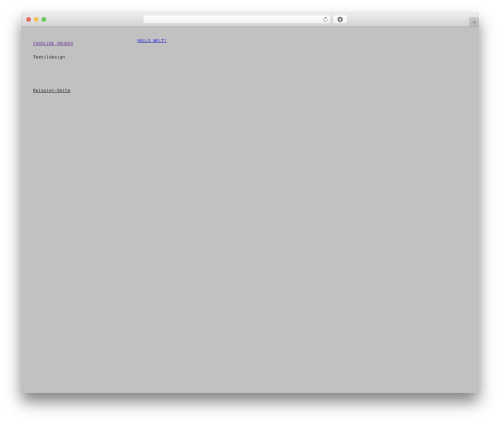Open the Beispiel-Seite menu link
The image size is (500, 423).
52,90
